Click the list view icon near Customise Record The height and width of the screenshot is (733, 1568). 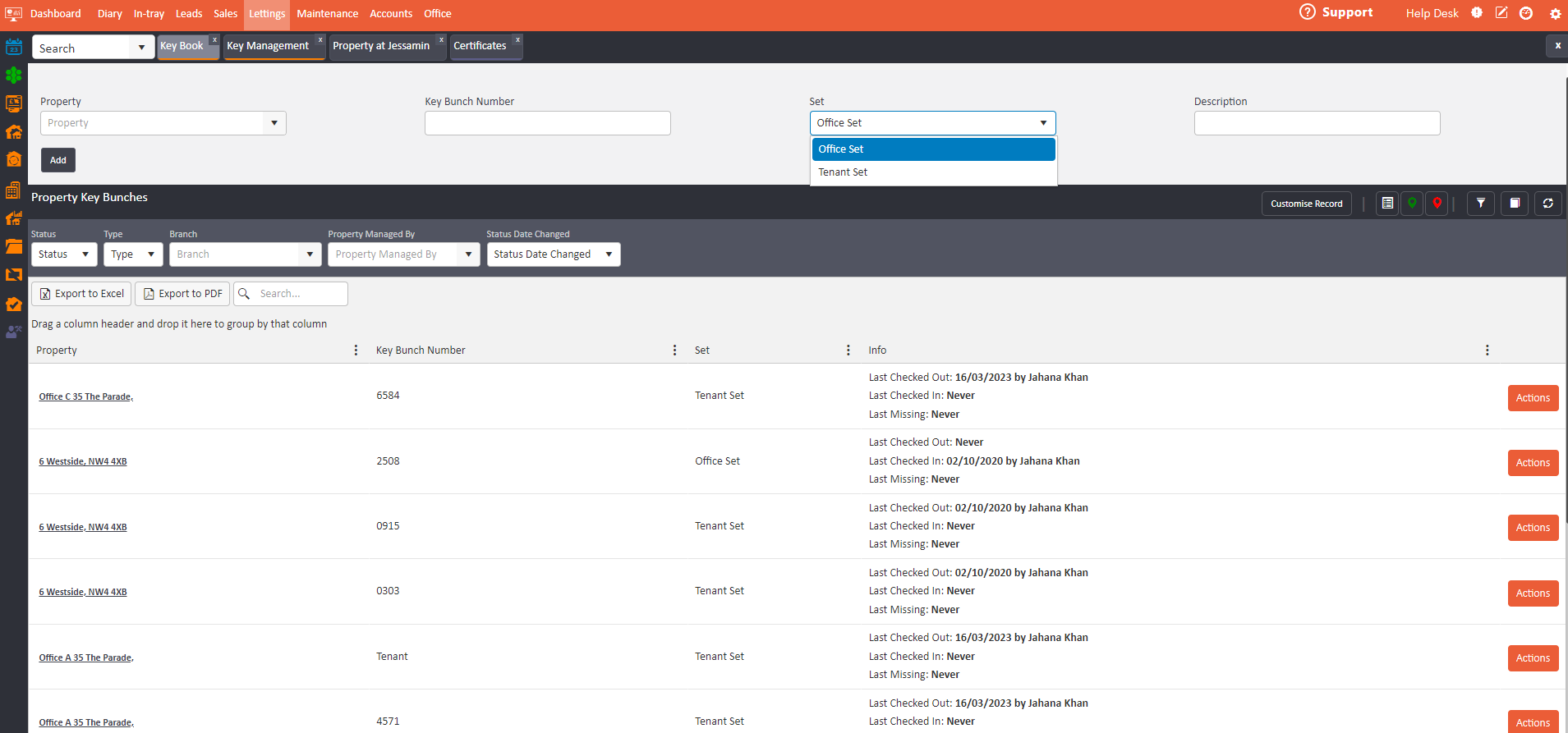click(x=1387, y=204)
